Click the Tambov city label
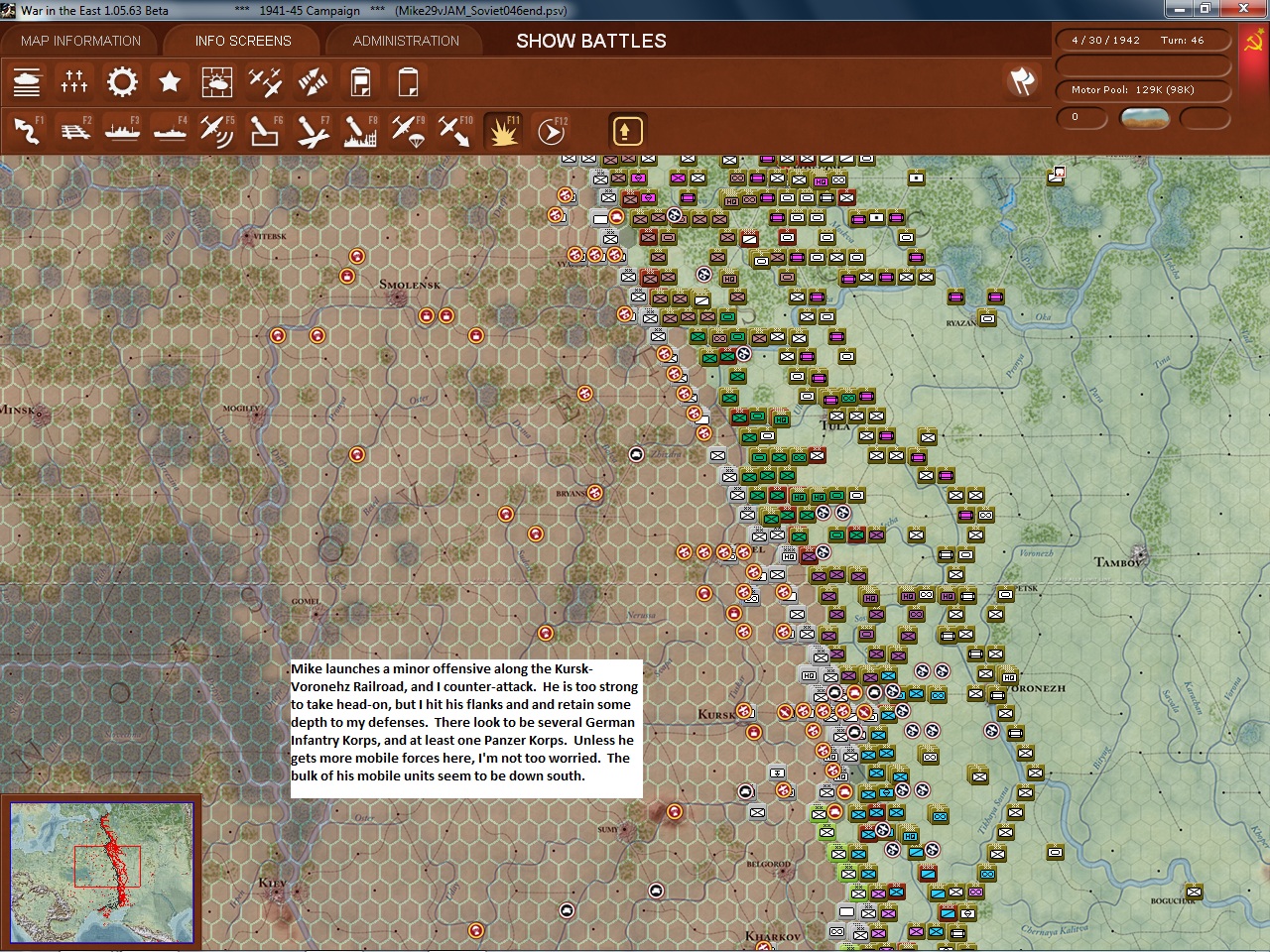Screen dimensions: 1270x952 click(x=1119, y=562)
